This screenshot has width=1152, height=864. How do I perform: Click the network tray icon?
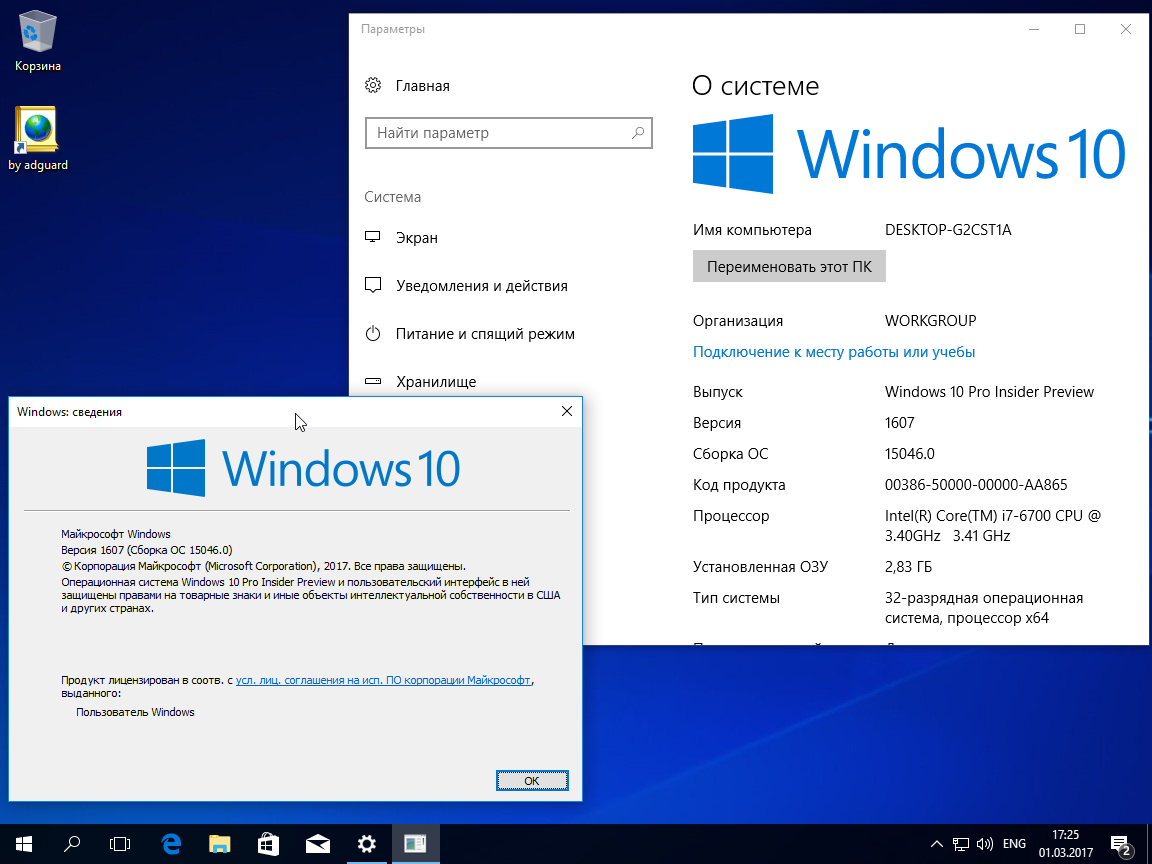[x=961, y=844]
